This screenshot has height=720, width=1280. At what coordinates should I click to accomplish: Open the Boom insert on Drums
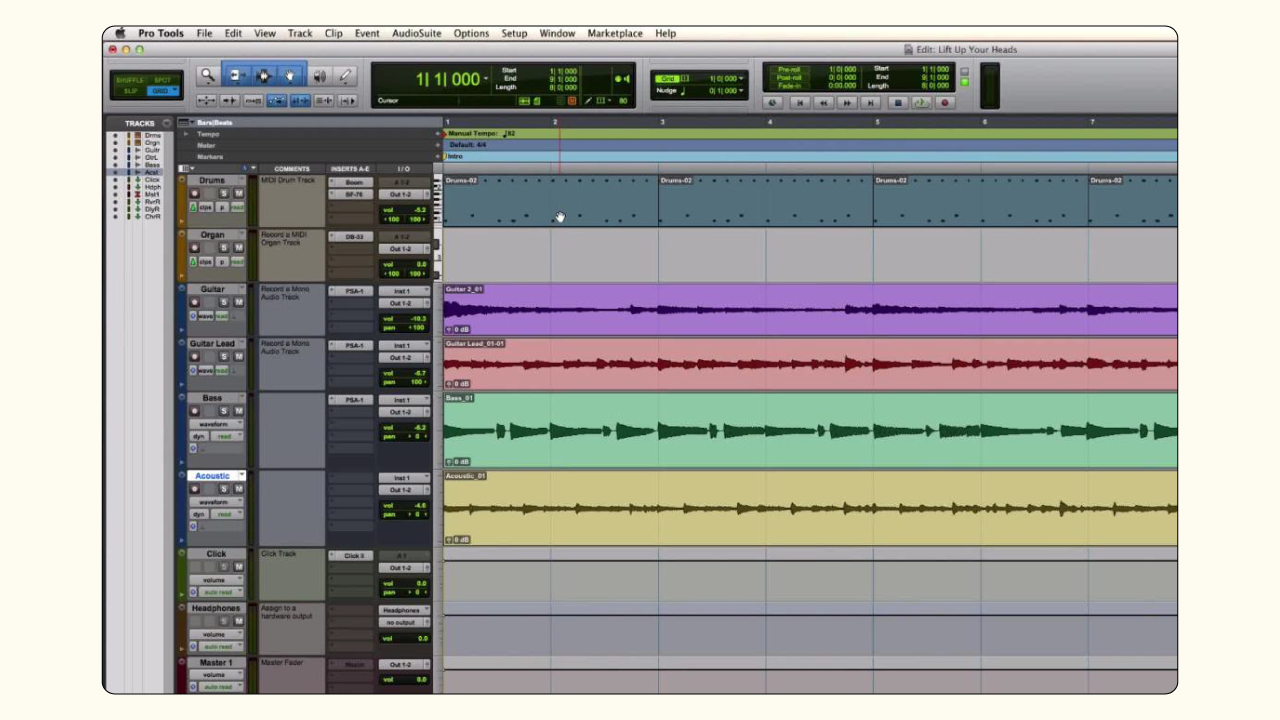click(x=352, y=183)
